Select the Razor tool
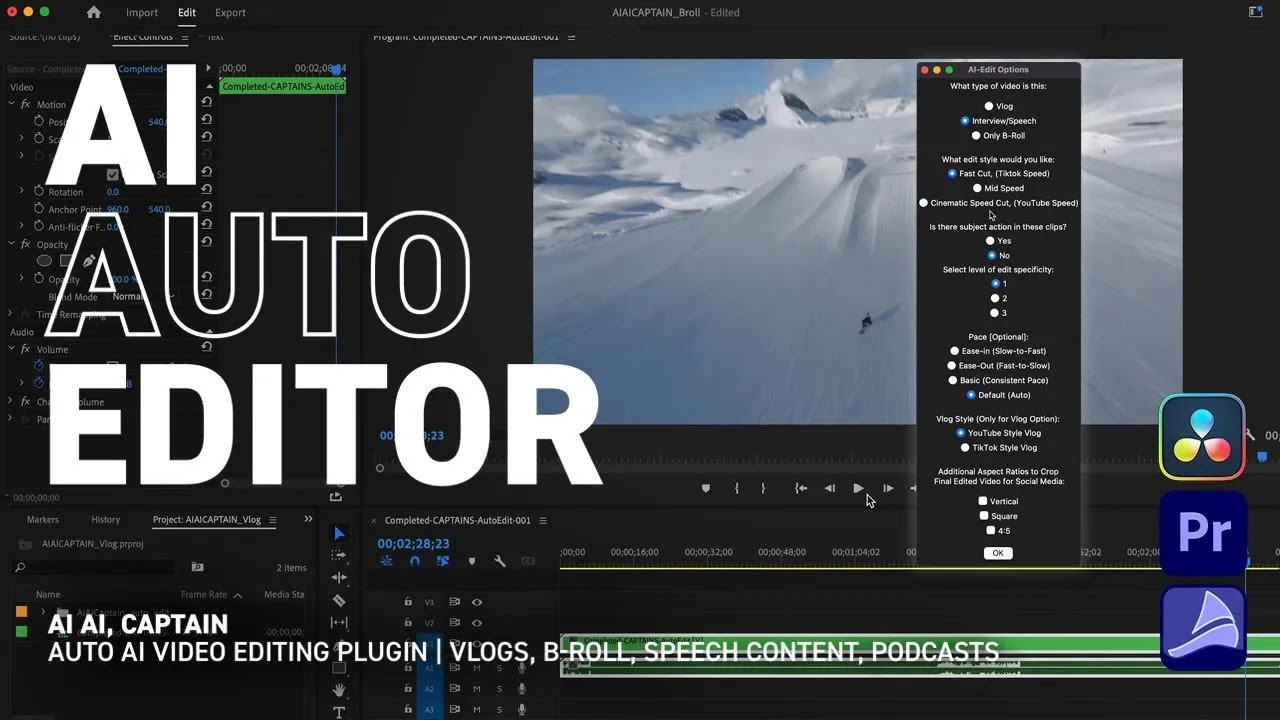The height and width of the screenshot is (720, 1280). click(x=339, y=600)
